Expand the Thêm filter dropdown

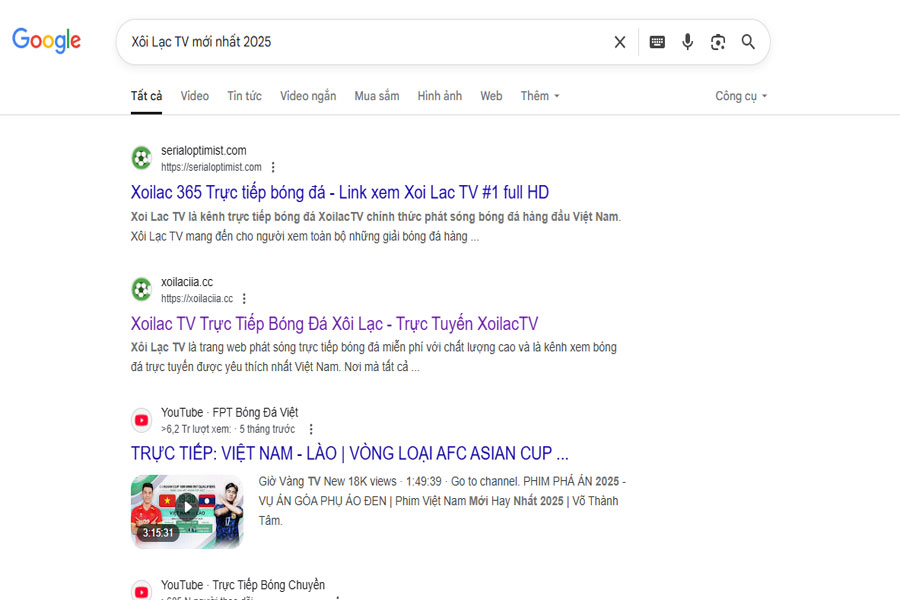(x=540, y=96)
